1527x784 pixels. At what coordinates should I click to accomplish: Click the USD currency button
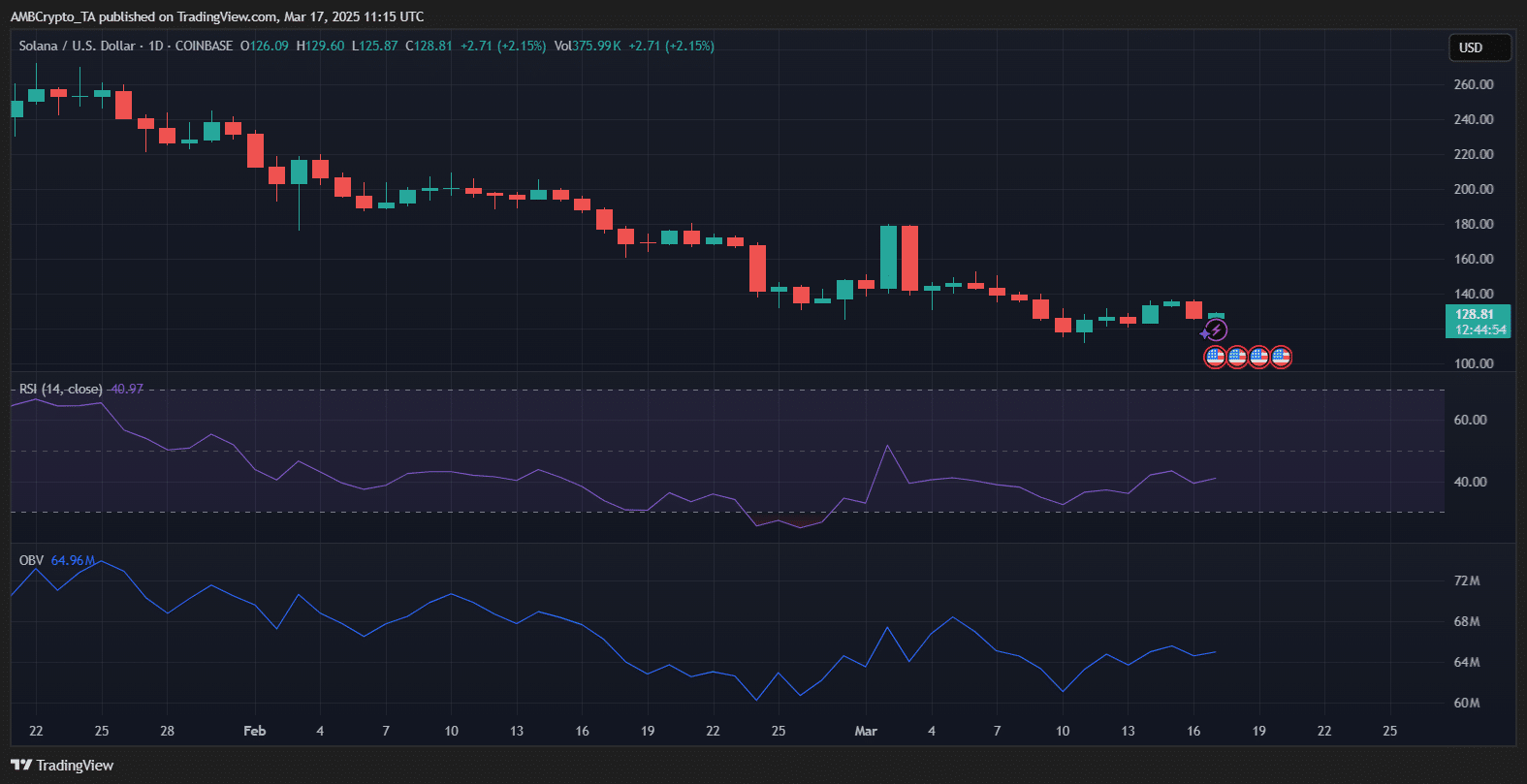[x=1479, y=47]
